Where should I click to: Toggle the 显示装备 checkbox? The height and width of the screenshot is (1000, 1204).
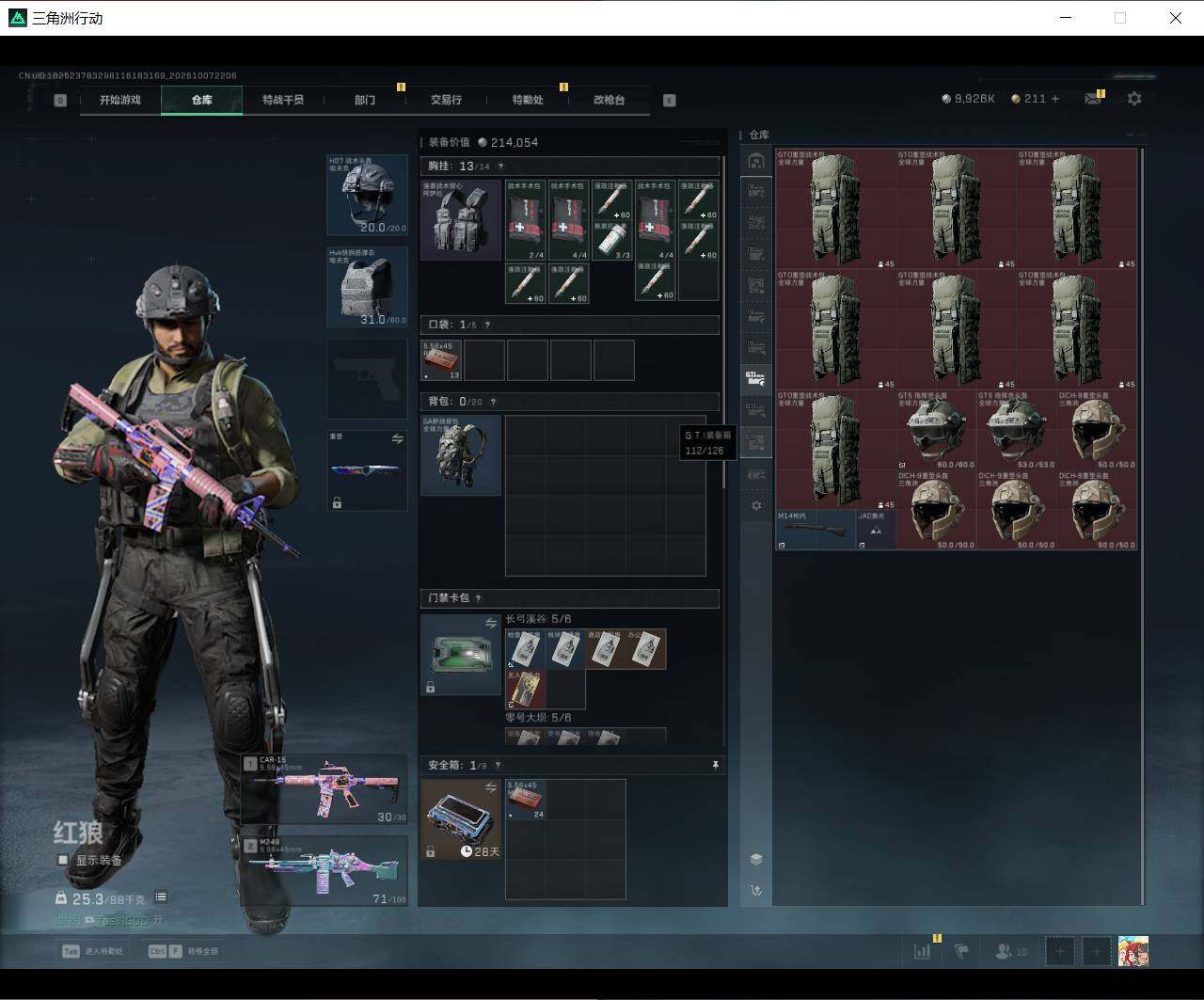point(63,860)
